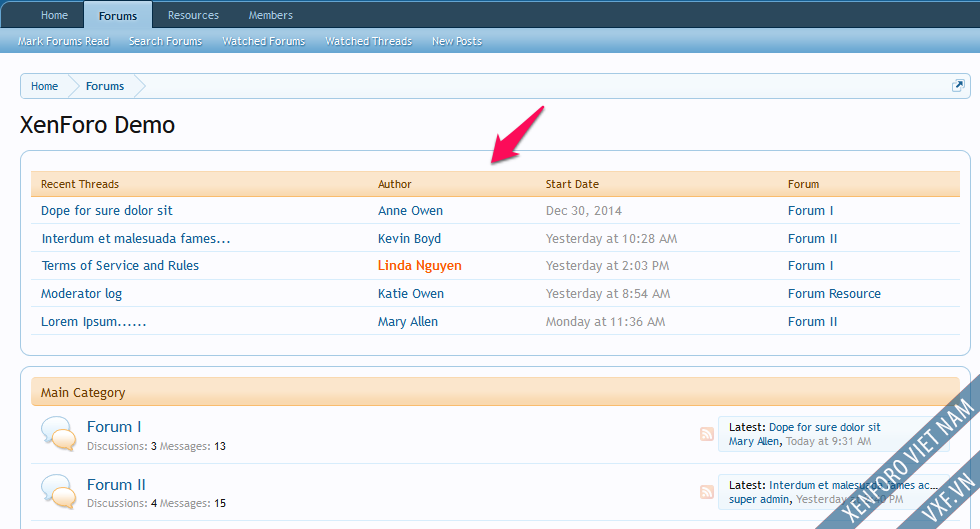Switch to the Resources tab
The width and height of the screenshot is (980, 529).
193,15
